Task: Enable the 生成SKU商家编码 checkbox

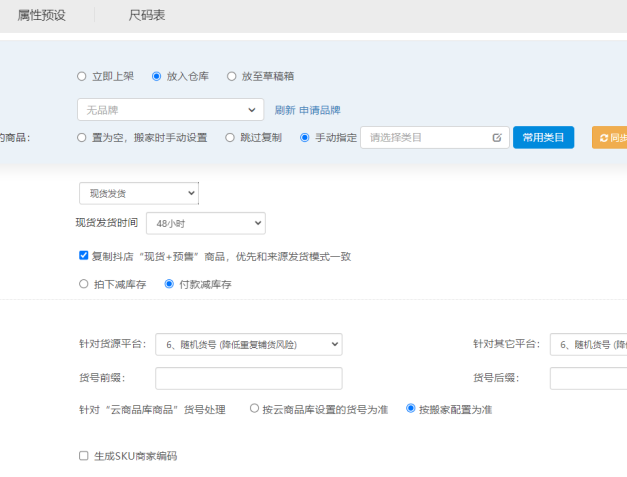Action: 84,456
